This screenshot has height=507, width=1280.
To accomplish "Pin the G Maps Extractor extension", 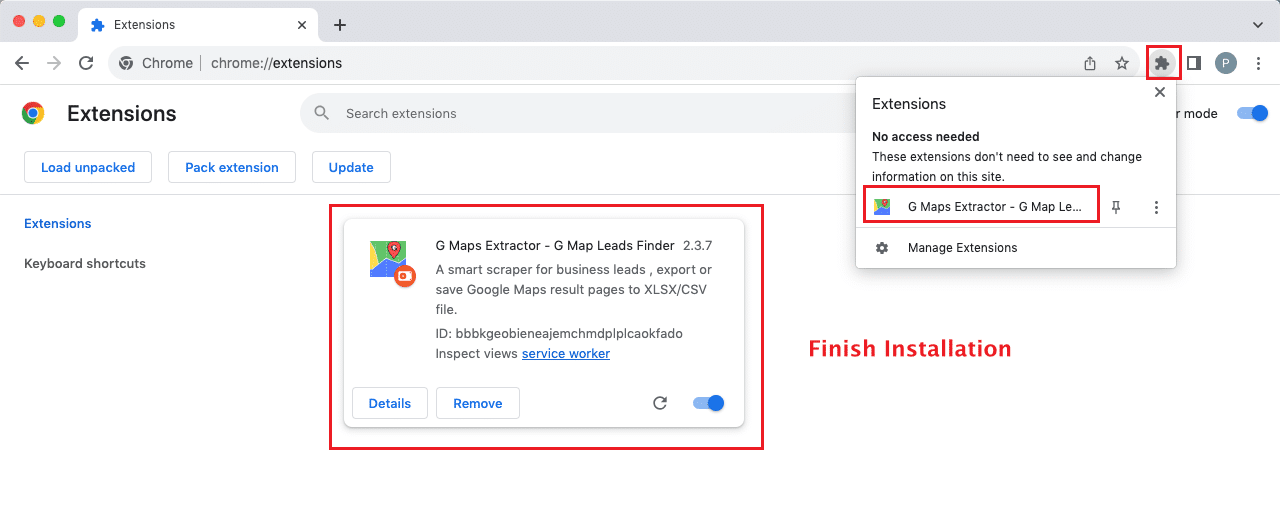I will click(x=1117, y=207).
